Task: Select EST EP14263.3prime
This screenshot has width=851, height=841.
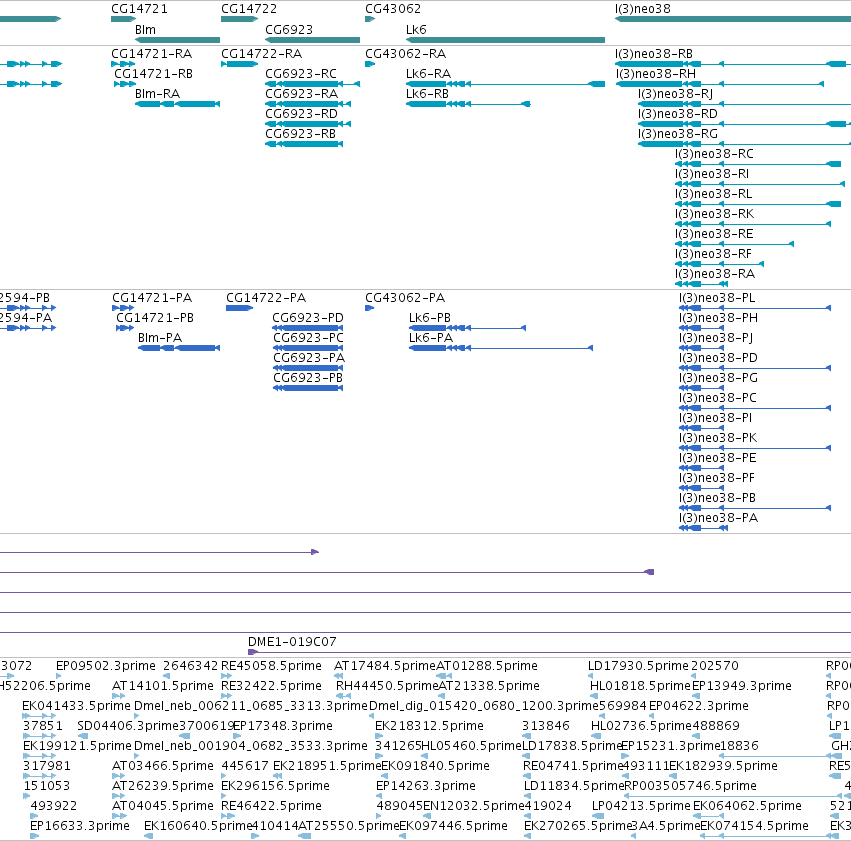Action: (426, 786)
